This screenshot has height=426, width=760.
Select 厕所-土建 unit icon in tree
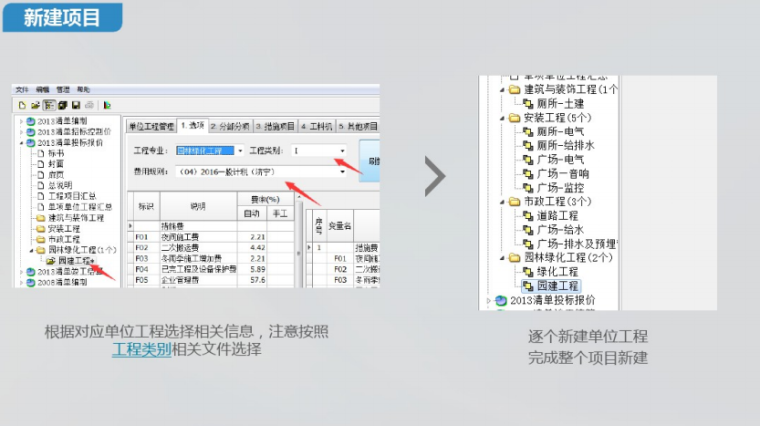(x=528, y=103)
